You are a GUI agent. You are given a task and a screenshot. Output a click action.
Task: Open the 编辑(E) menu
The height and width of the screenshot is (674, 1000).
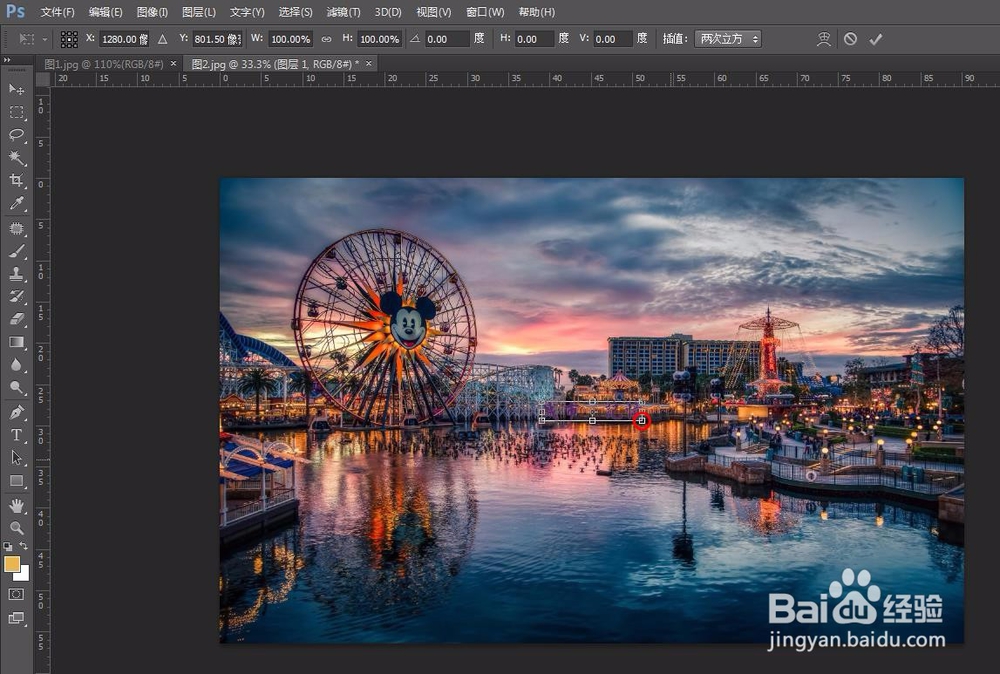pyautogui.click(x=105, y=12)
